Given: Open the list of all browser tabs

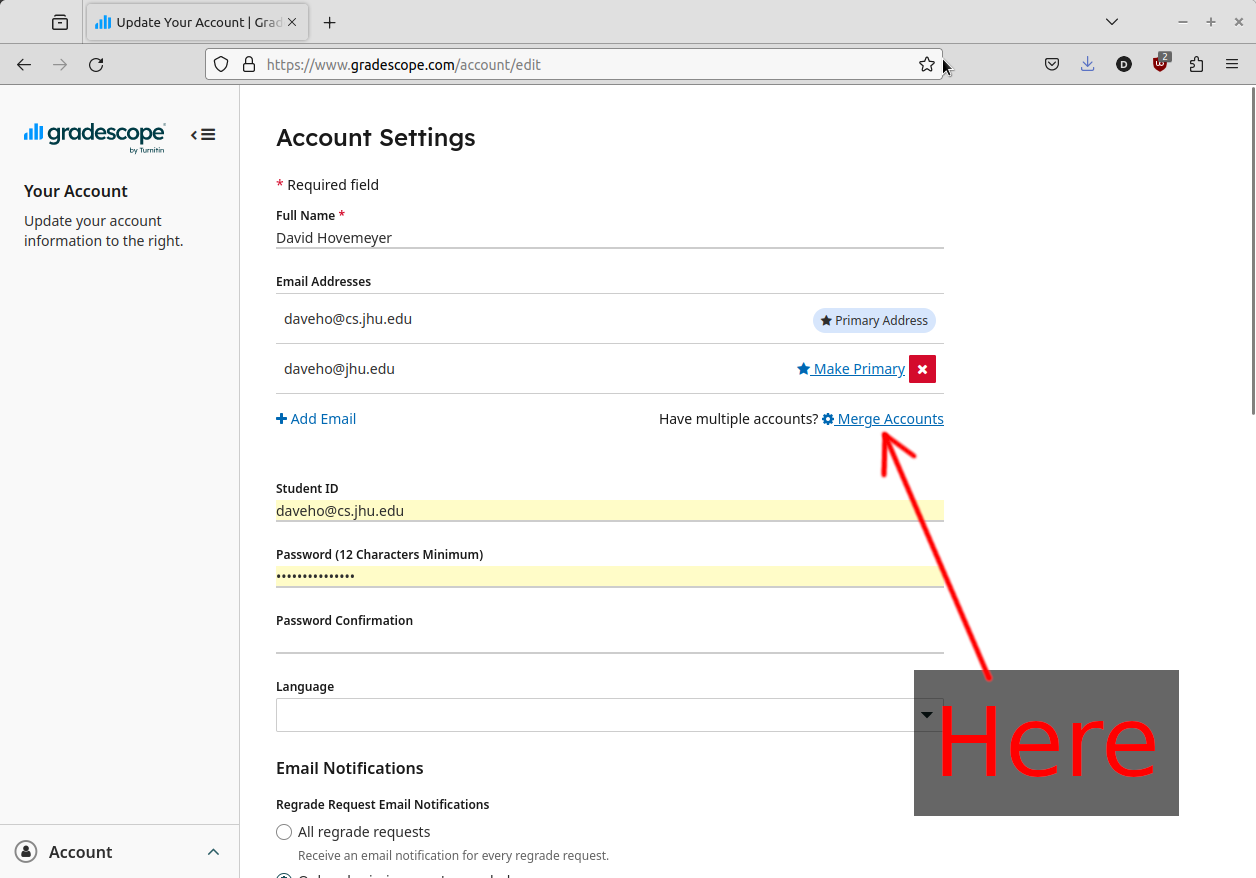Looking at the screenshot, I should (x=1112, y=21).
